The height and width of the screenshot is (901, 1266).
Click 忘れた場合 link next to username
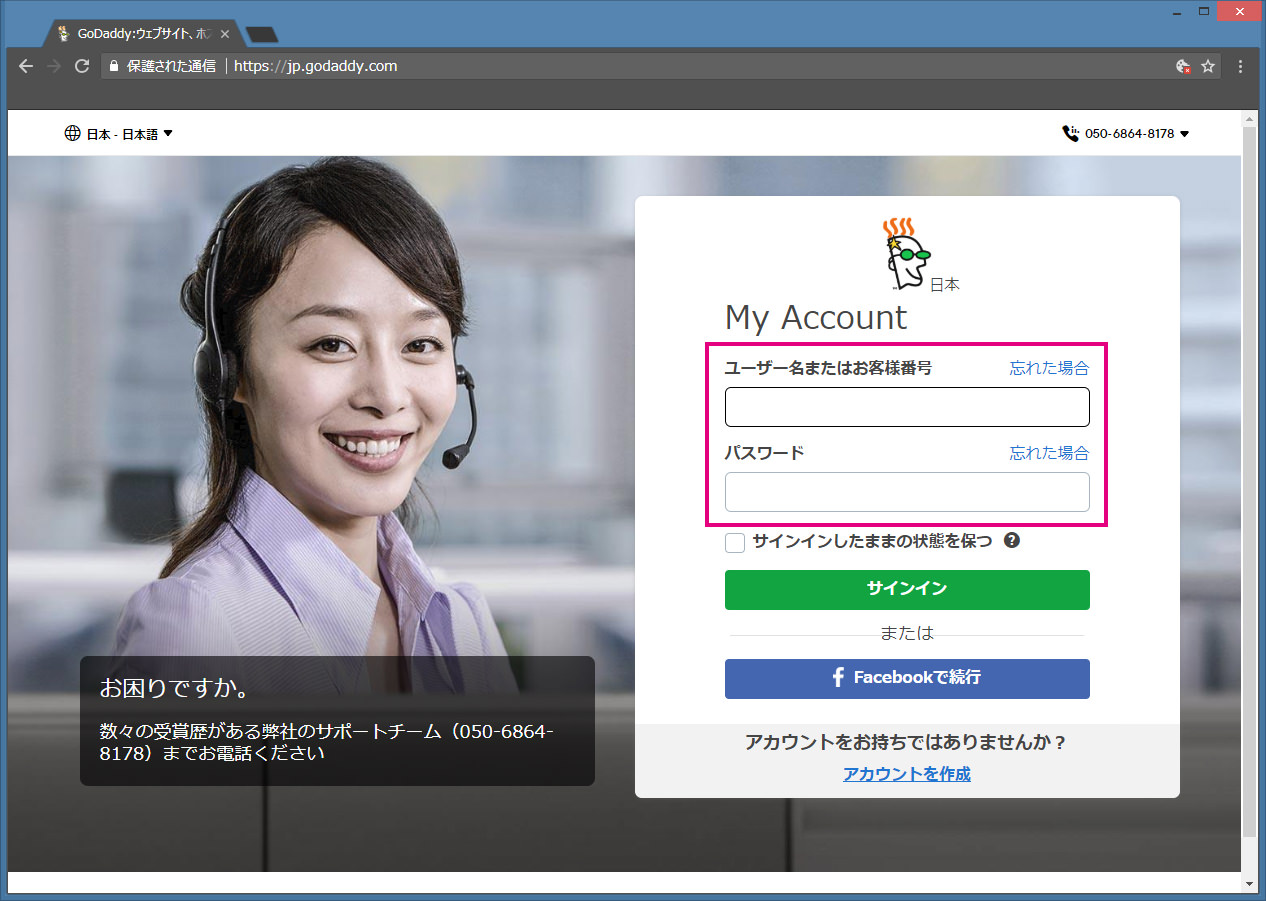tap(1049, 368)
